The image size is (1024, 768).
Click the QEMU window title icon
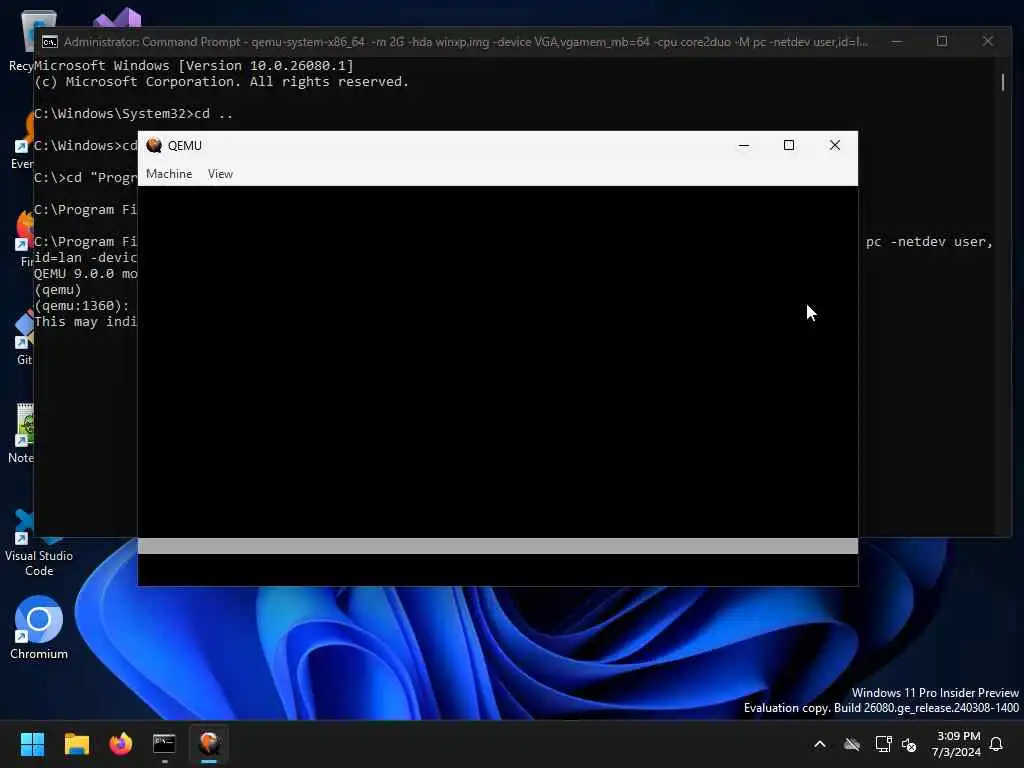[154, 145]
